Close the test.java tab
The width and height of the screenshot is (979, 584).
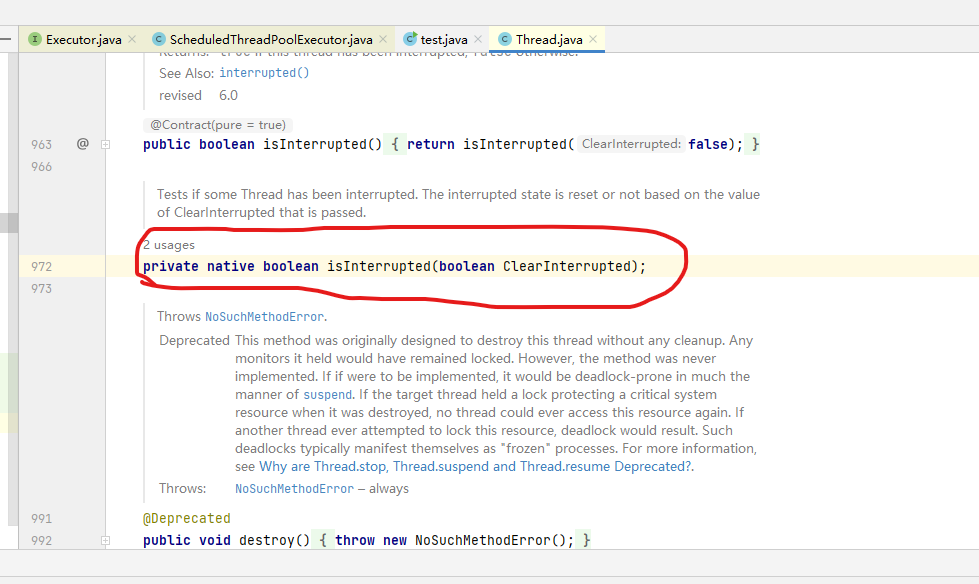coord(478,39)
